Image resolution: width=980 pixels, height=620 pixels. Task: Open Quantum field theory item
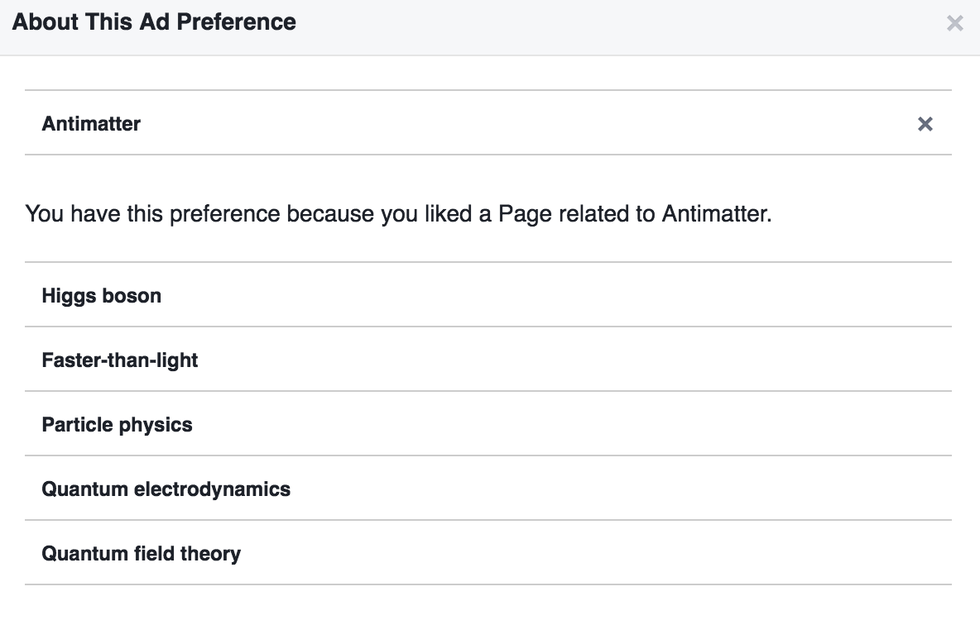click(x=141, y=554)
